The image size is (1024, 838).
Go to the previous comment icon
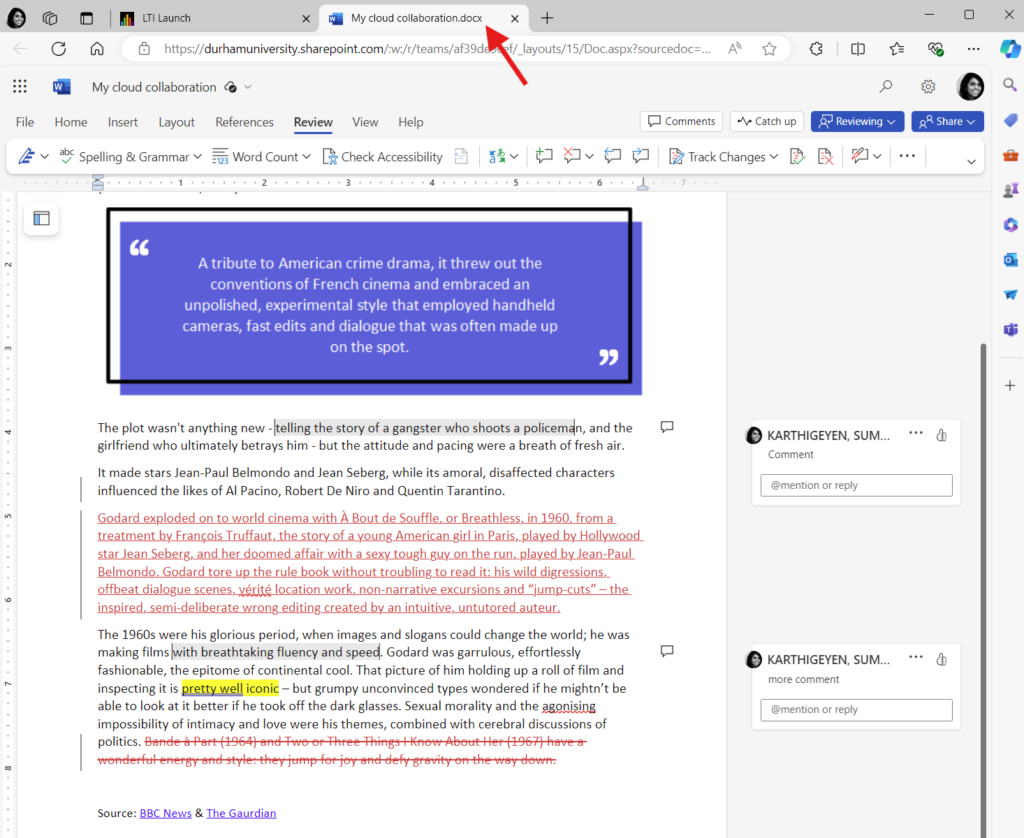pos(613,155)
